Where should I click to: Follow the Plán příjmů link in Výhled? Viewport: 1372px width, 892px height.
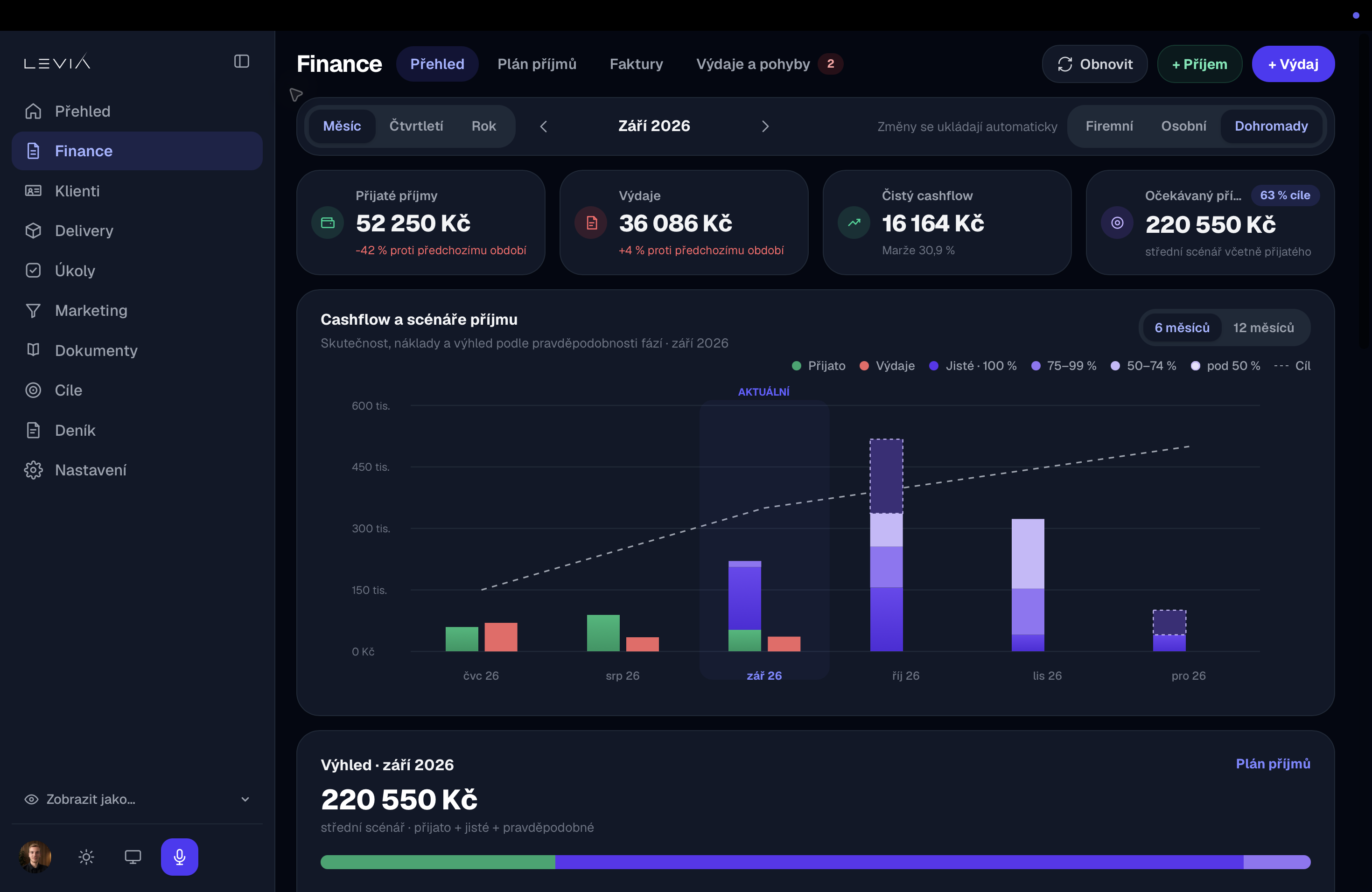coord(1273,764)
